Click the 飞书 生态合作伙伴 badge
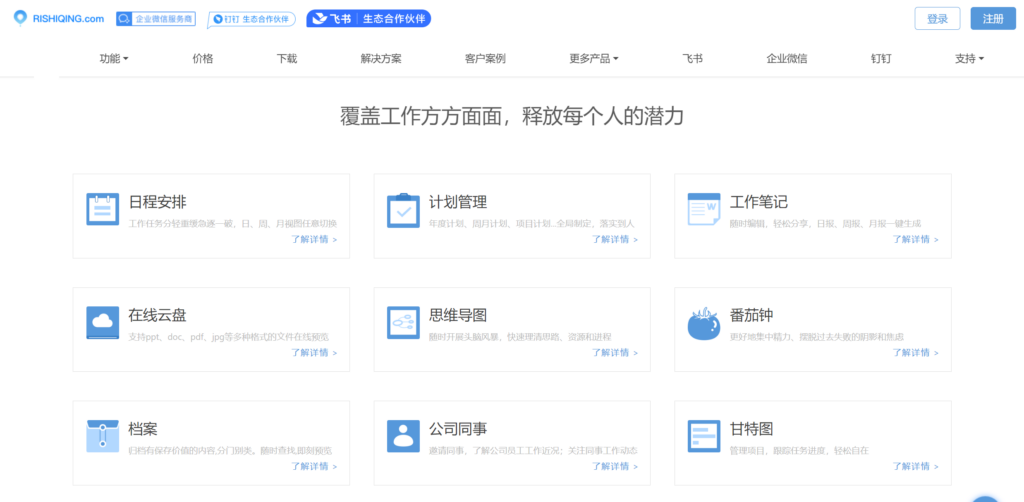Image resolution: width=1024 pixels, height=502 pixels. pos(368,19)
